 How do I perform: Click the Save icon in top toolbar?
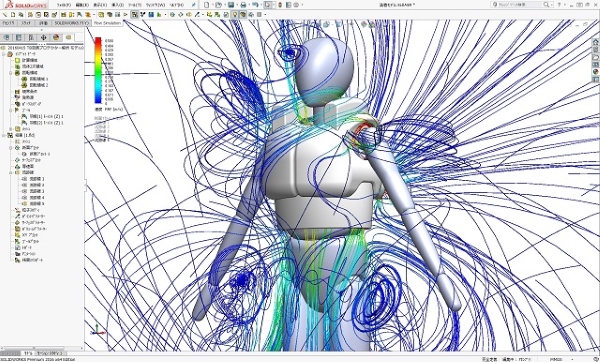231,5
